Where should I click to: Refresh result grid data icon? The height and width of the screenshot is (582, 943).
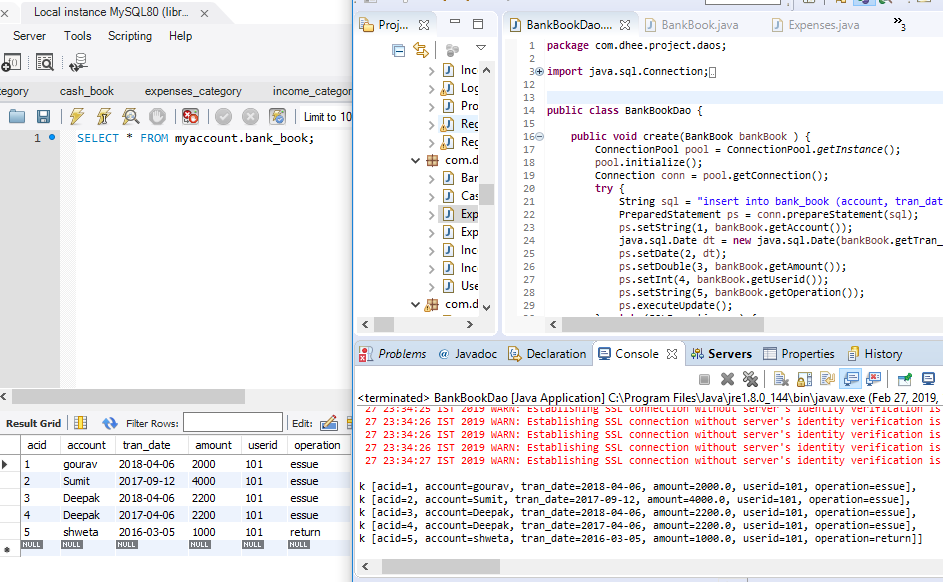[x=109, y=423]
